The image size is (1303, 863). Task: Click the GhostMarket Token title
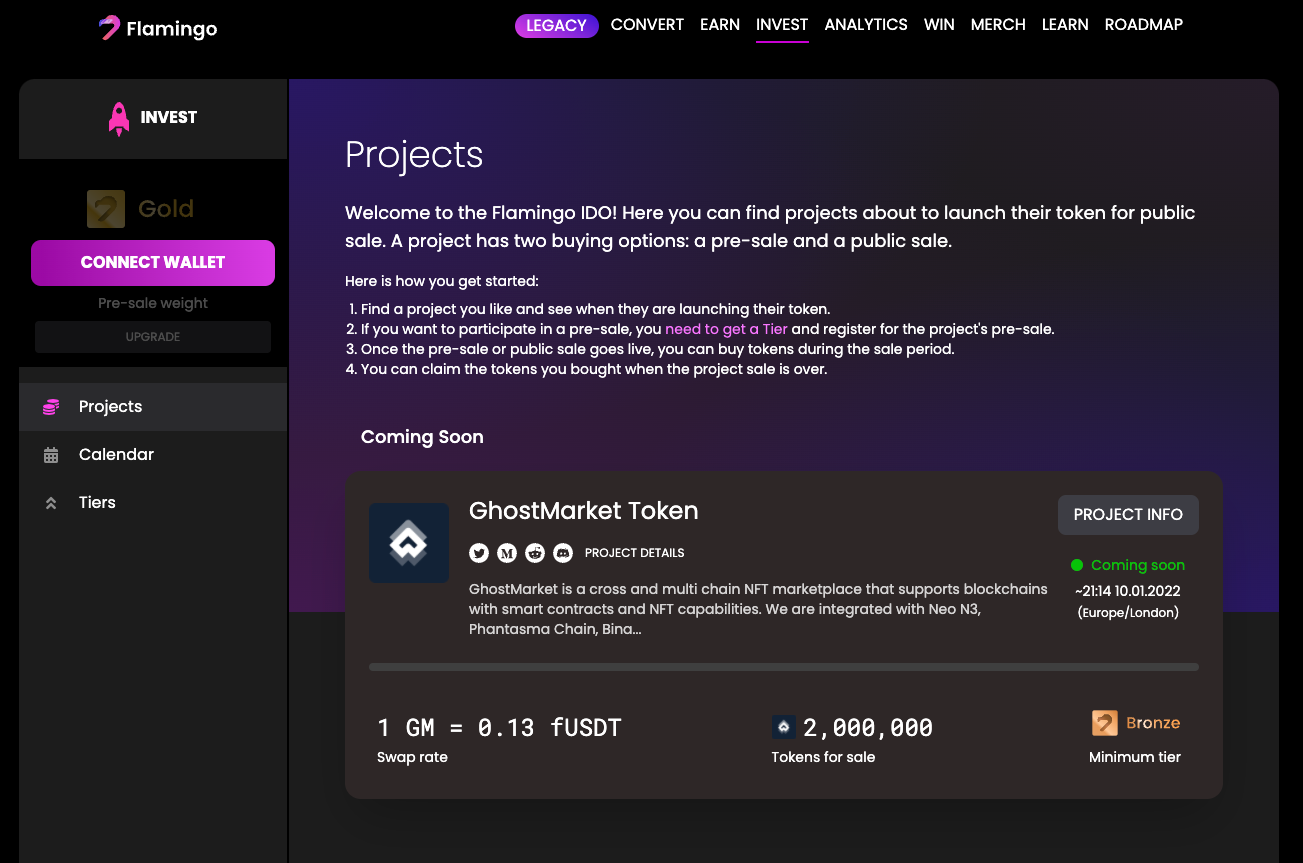point(584,511)
